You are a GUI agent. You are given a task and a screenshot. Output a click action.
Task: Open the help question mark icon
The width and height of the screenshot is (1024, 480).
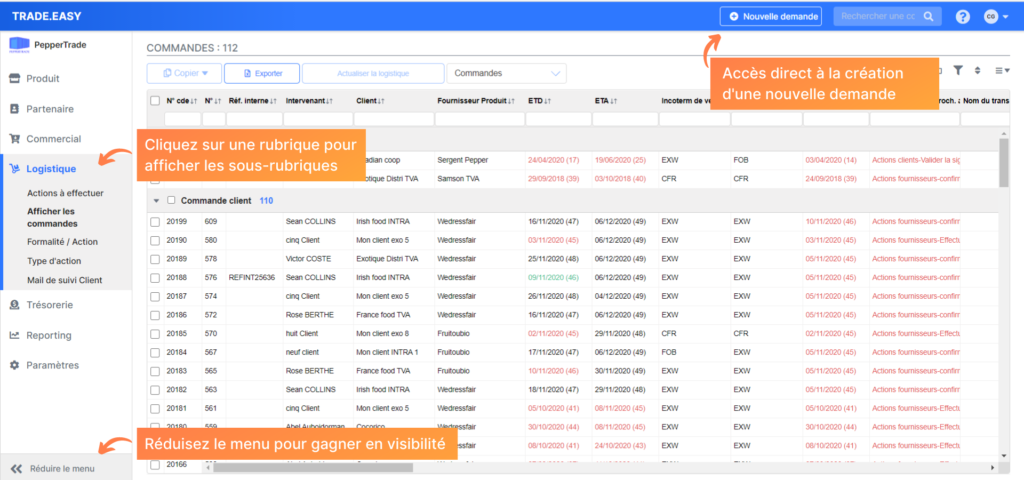(963, 17)
